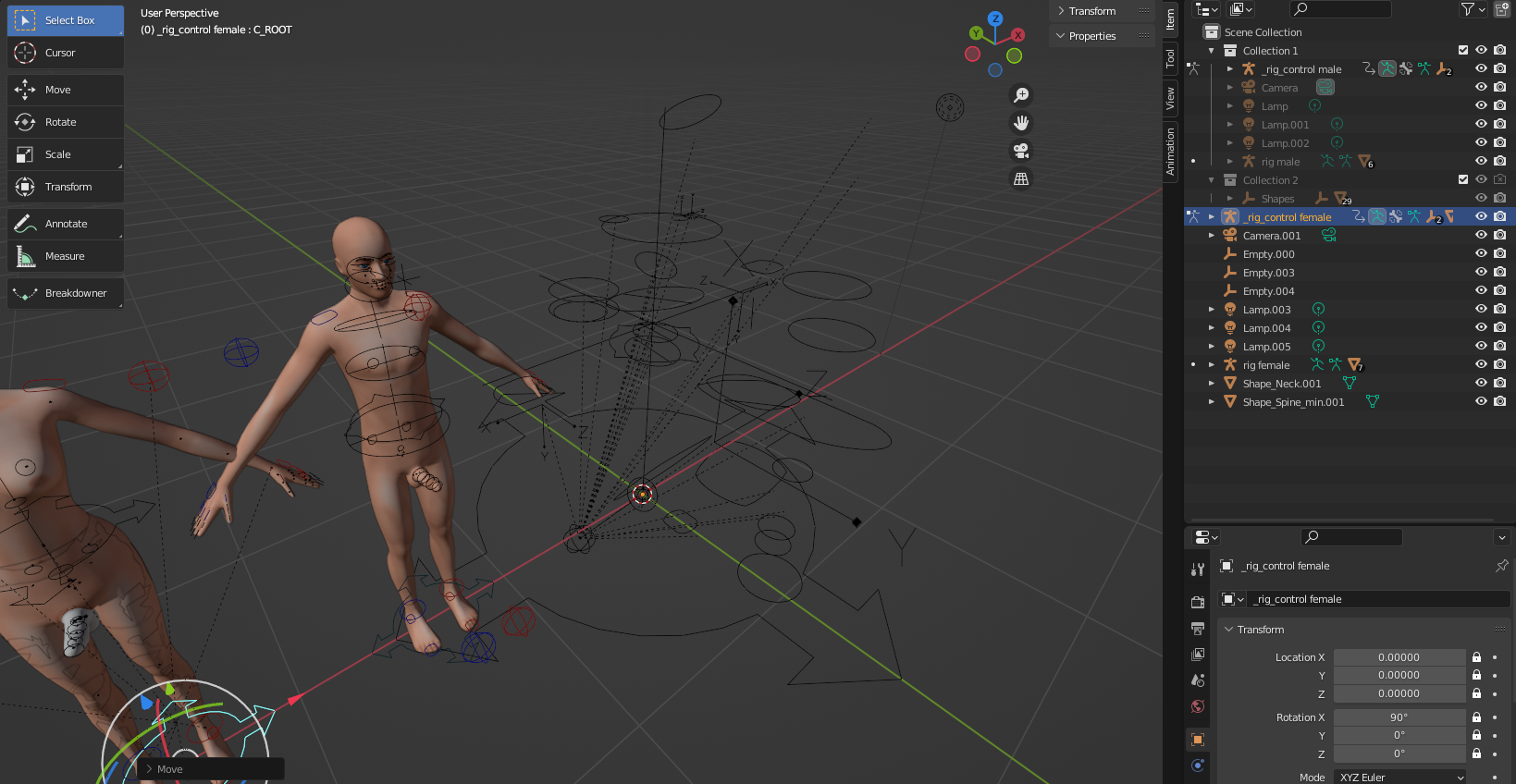Toggle Collection 2 exclude checkbox

point(1463,179)
